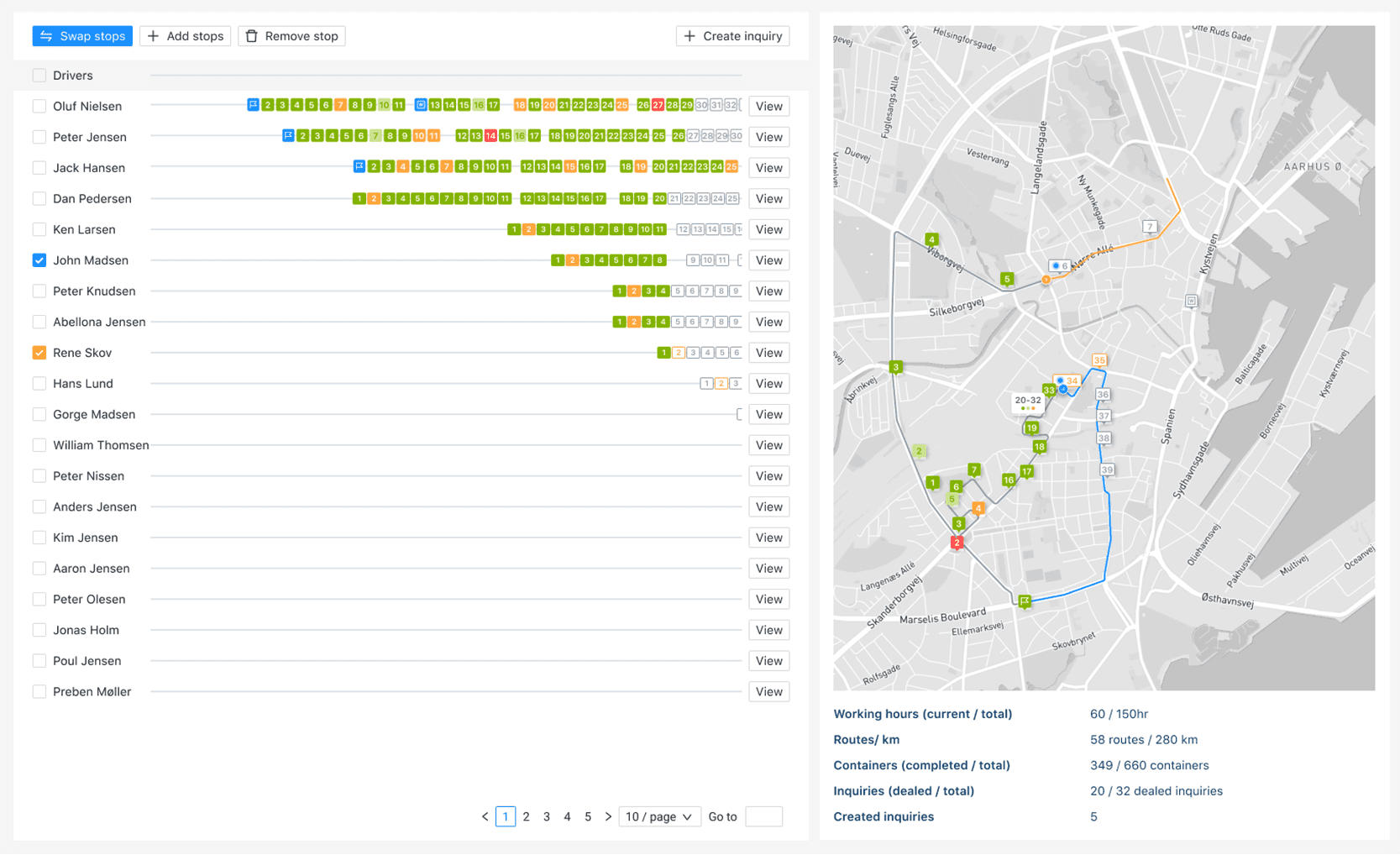Uncheck John Madsen's checkbox
Image resolution: width=1400 pixels, height=855 pixels.
pos(39,260)
